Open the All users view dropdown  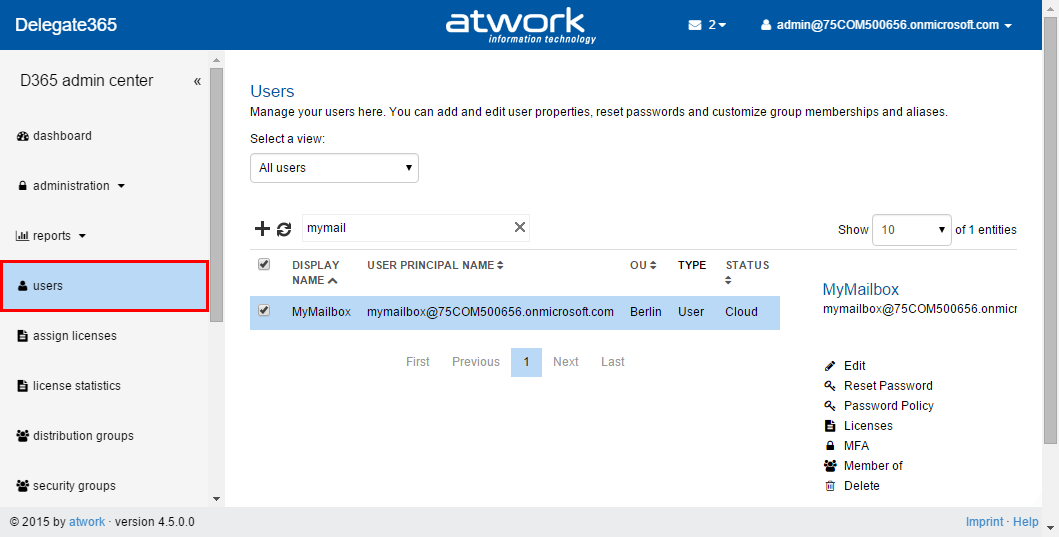coord(334,168)
